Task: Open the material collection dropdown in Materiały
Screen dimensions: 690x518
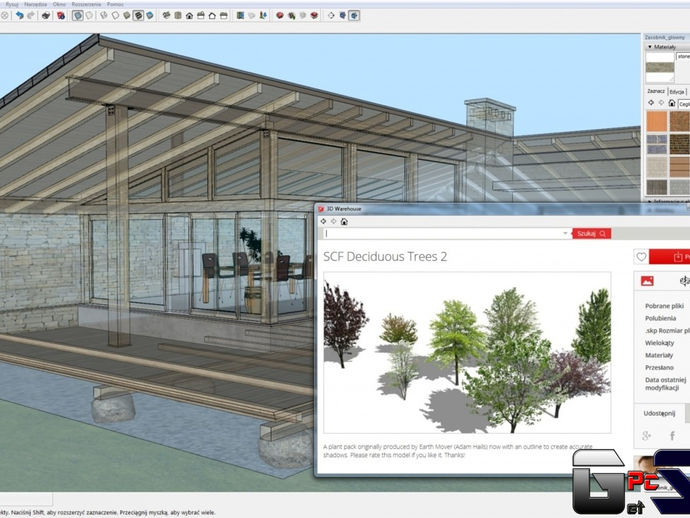Action: pyautogui.click(x=684, y=104)
